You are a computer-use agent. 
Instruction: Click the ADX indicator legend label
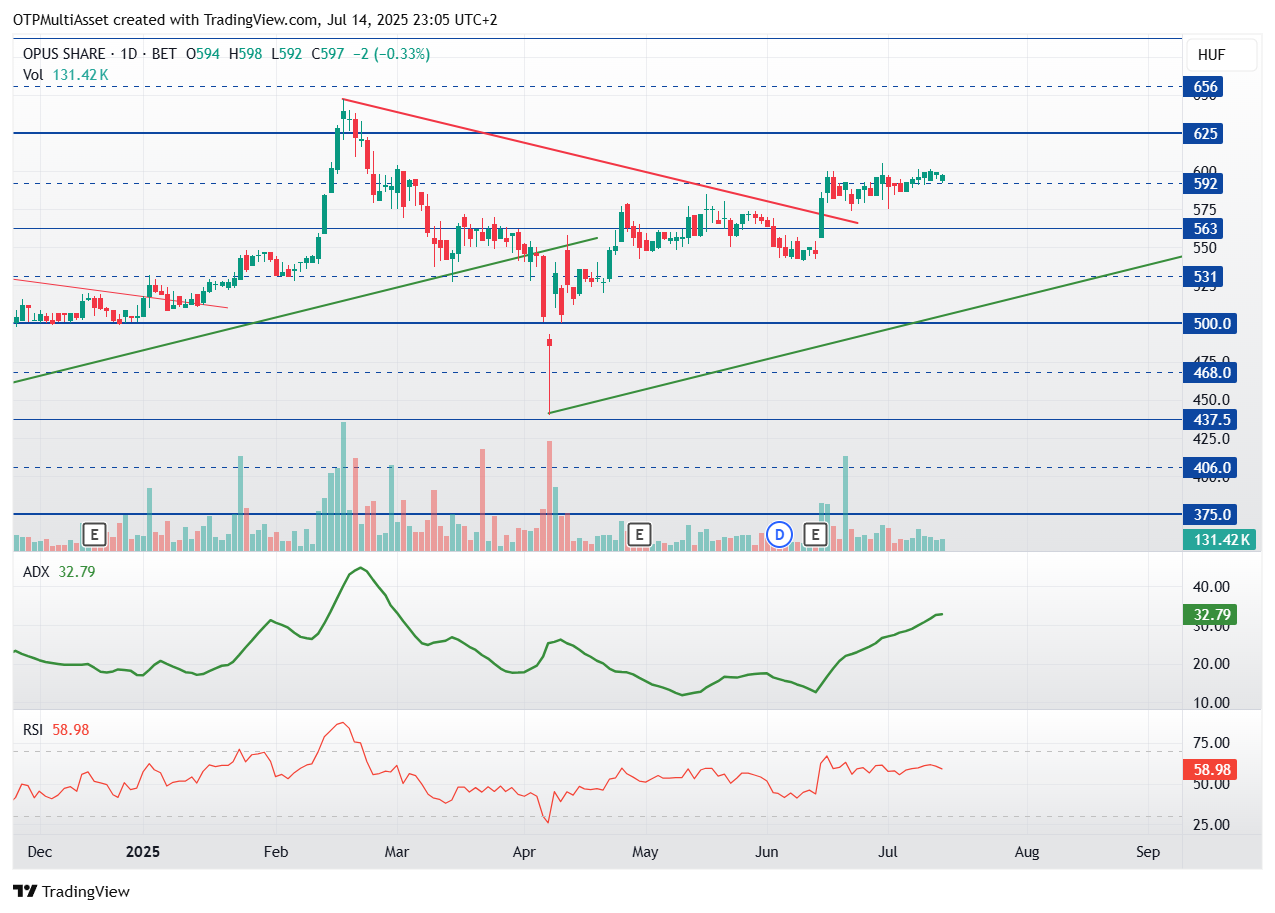[x=37, y=572]
